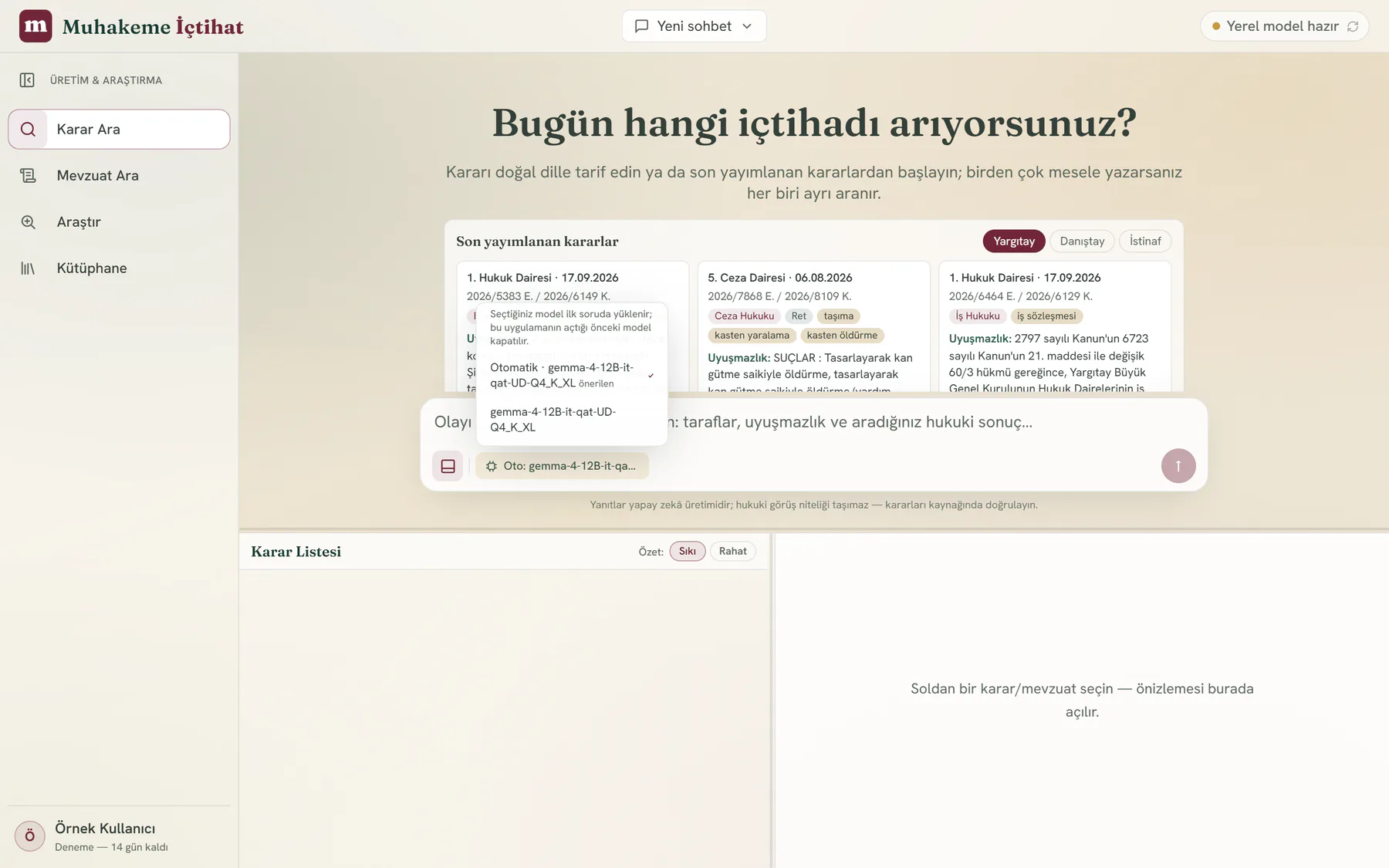This screenshot has width=1389, height=868.
Task: Click the Karar Listesi heading
Action: click(296, 552)
